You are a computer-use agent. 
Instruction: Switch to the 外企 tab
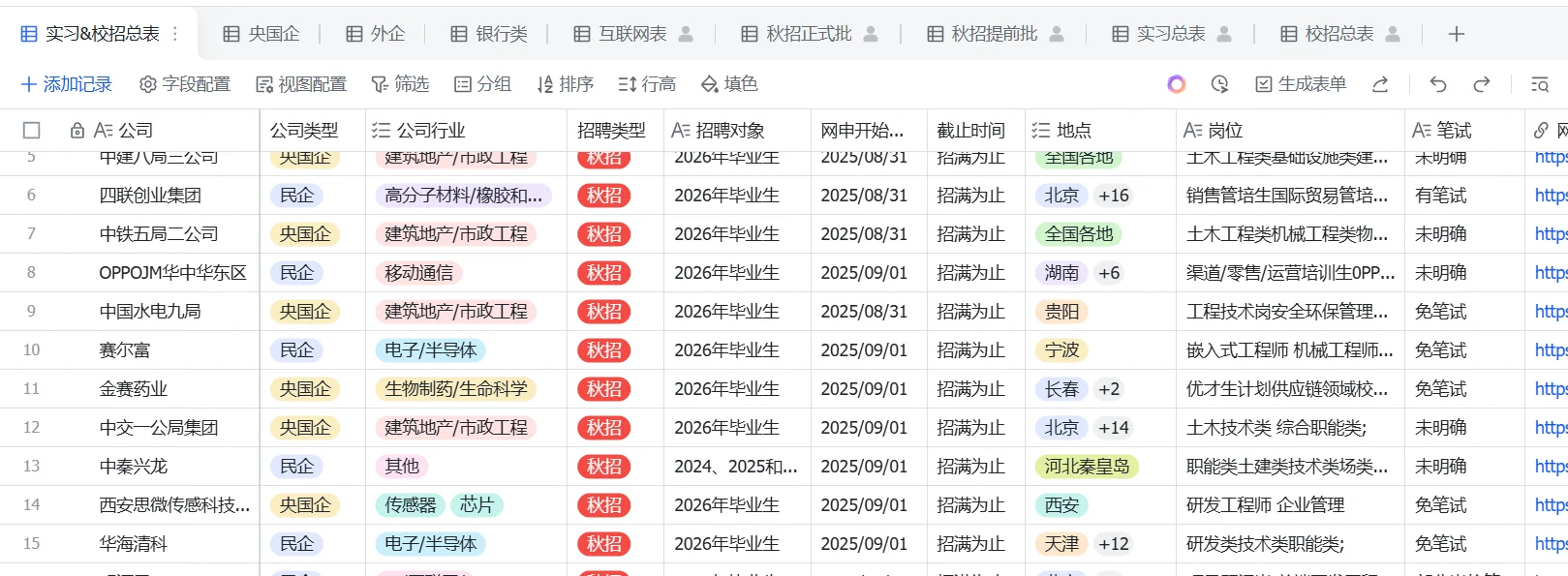point(376,34)
